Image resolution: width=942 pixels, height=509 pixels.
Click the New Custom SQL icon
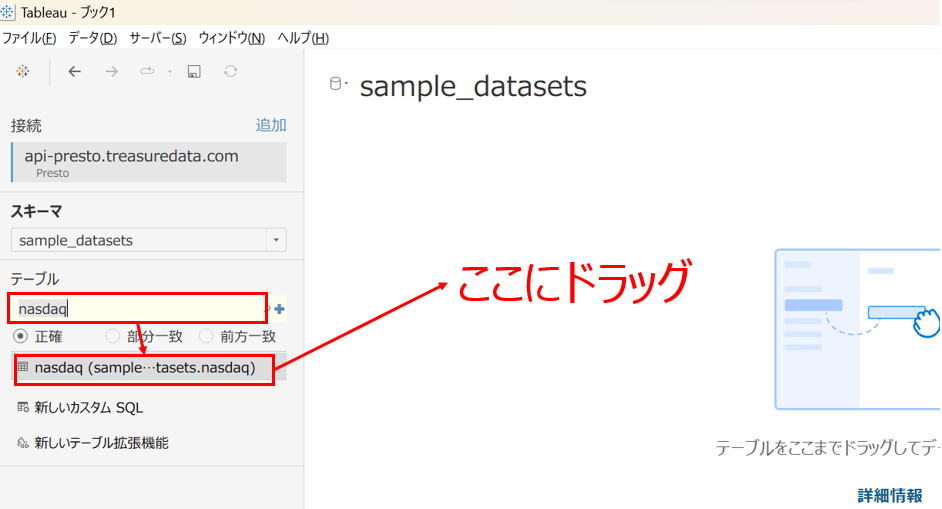23,407
